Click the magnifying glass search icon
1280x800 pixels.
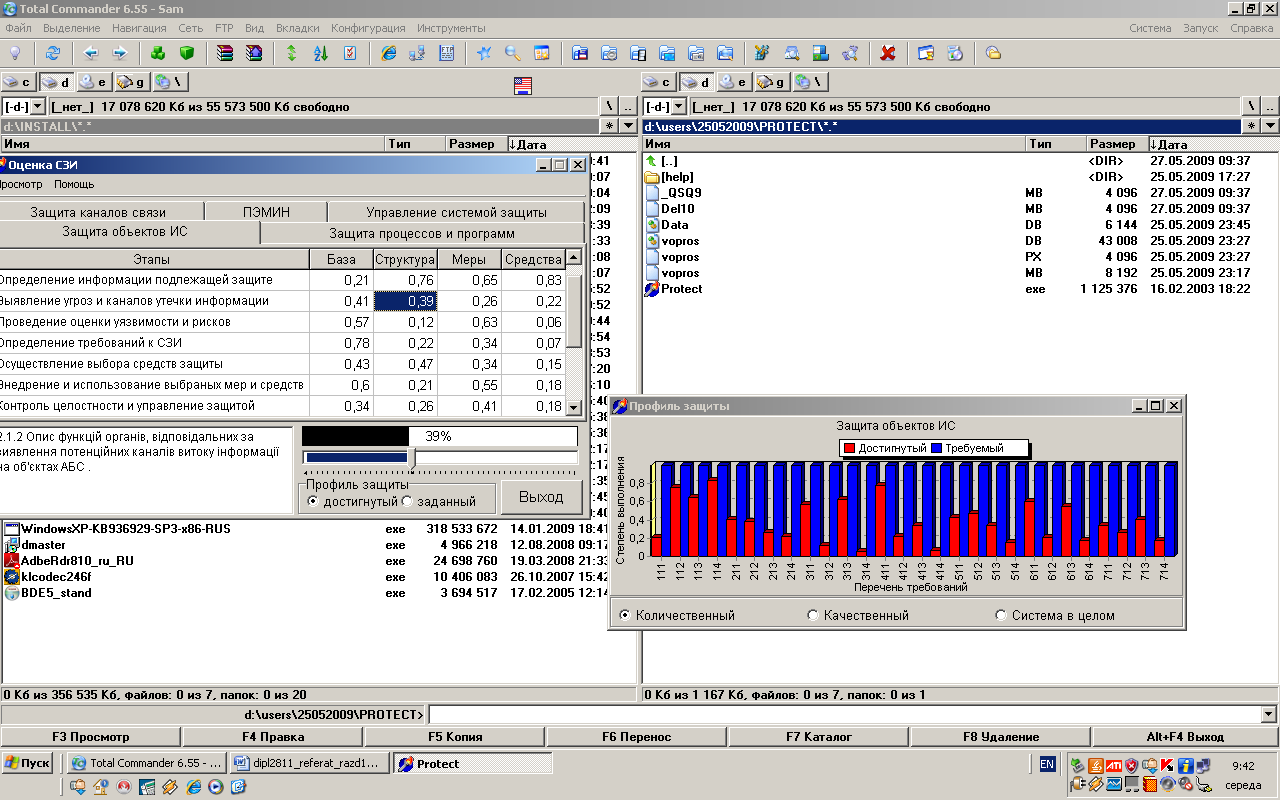click(x=512, y=53)
